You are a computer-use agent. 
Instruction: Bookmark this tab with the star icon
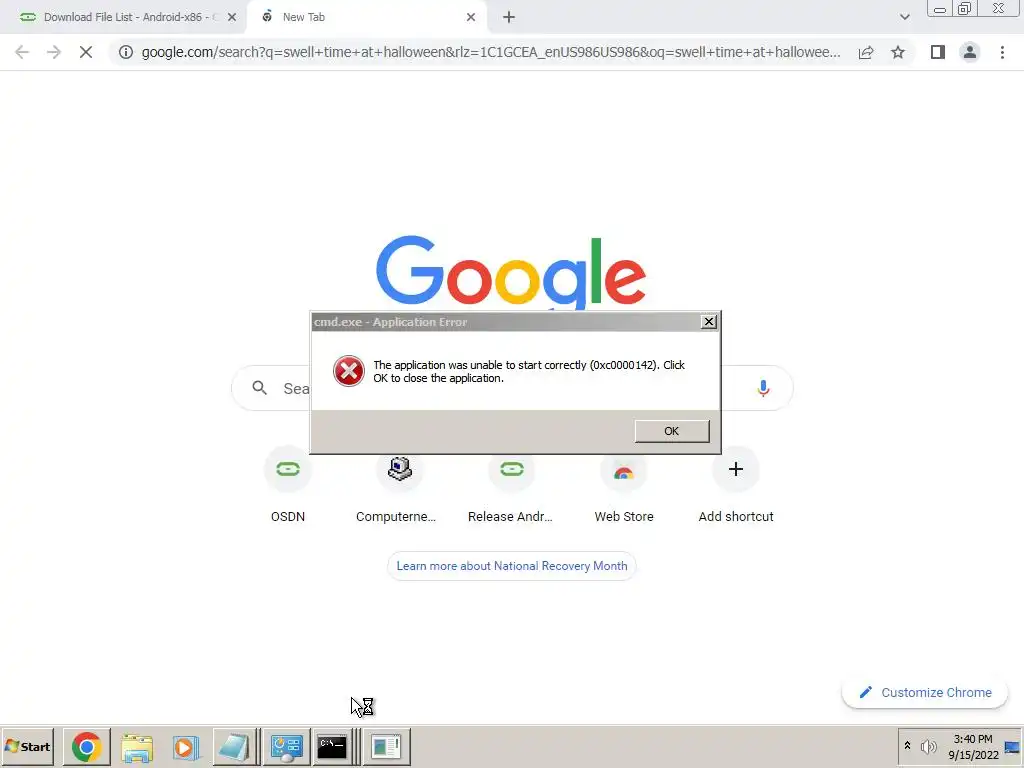(x=898, y=52)
